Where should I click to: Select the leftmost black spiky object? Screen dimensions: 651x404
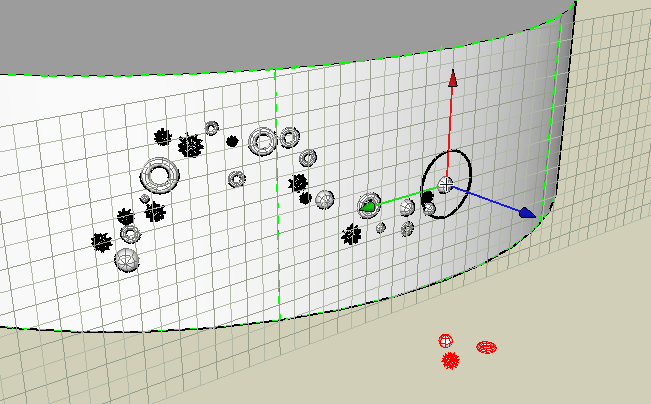(x=101, y=242)
